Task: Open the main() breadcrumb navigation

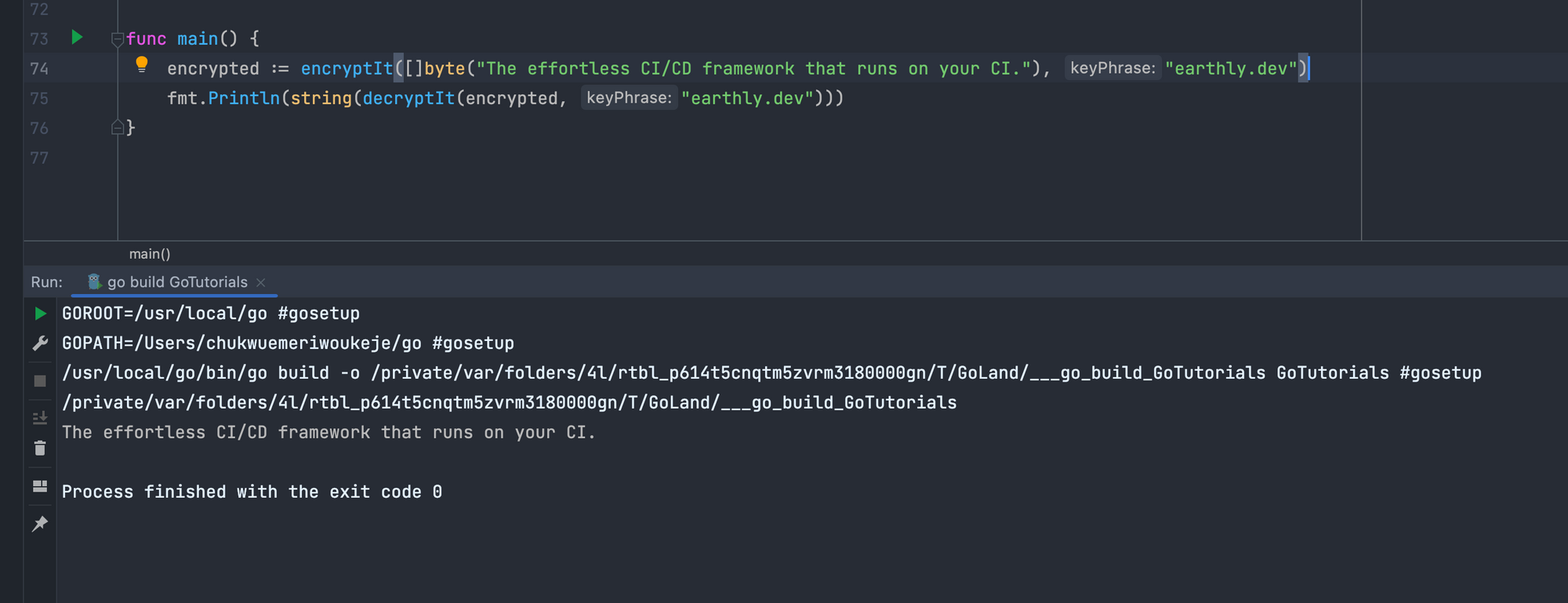Action: [x=149, y=252]
